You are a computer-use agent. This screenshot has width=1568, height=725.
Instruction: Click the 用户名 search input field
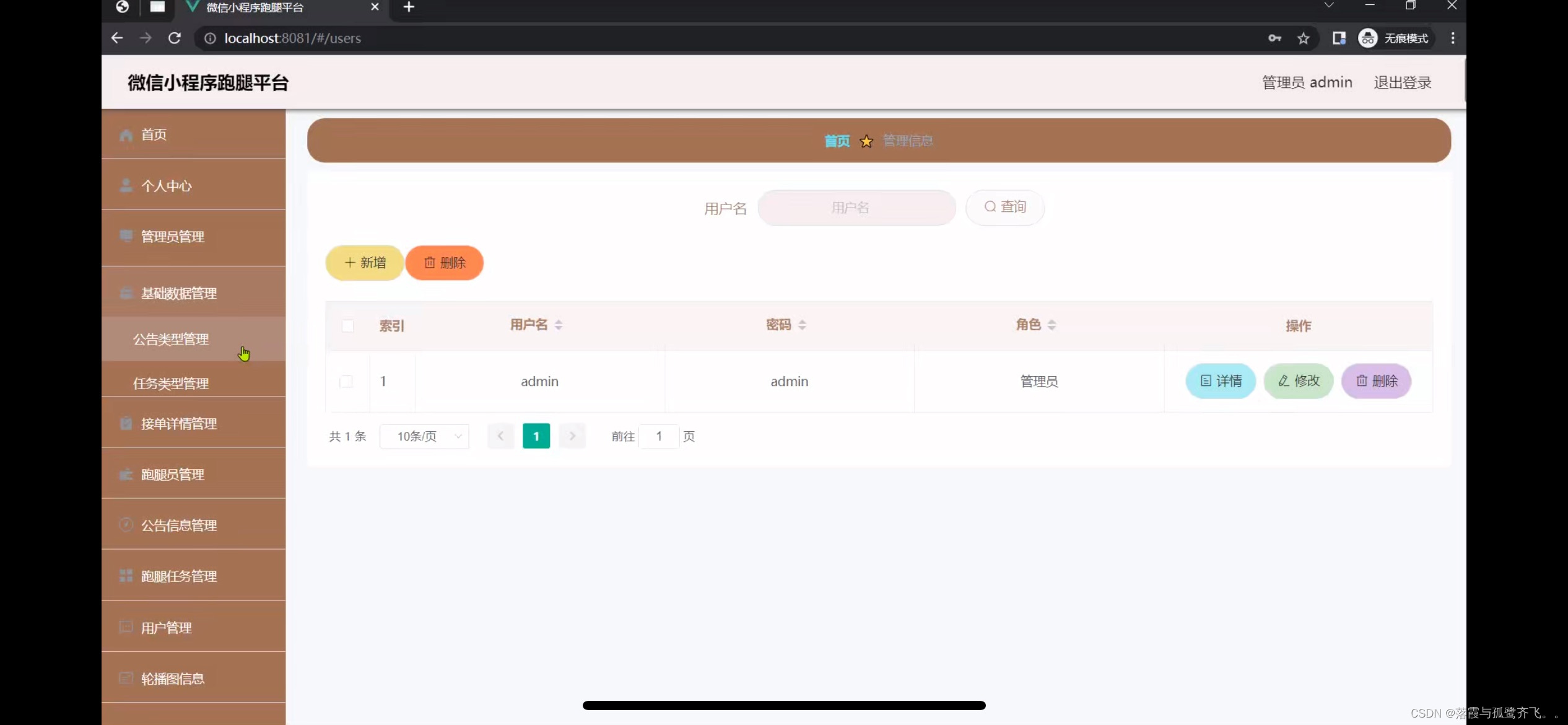[856, 208]
